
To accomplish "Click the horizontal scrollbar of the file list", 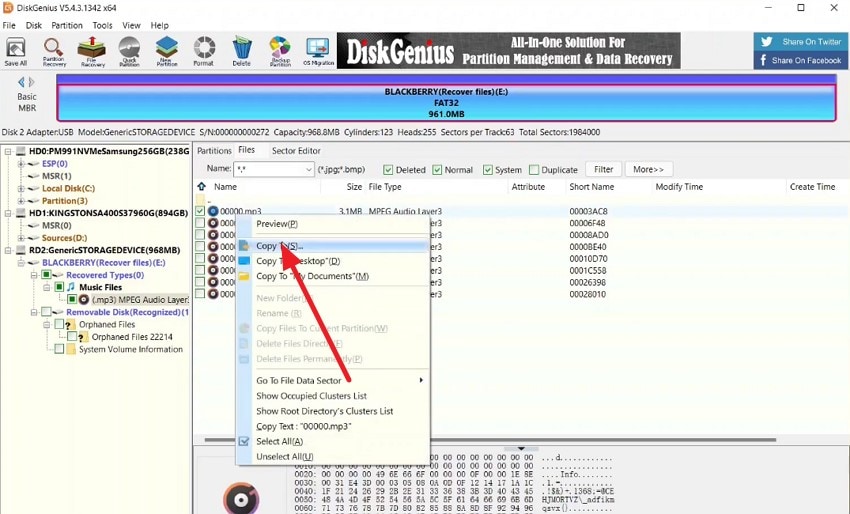I will click(490, 440).
